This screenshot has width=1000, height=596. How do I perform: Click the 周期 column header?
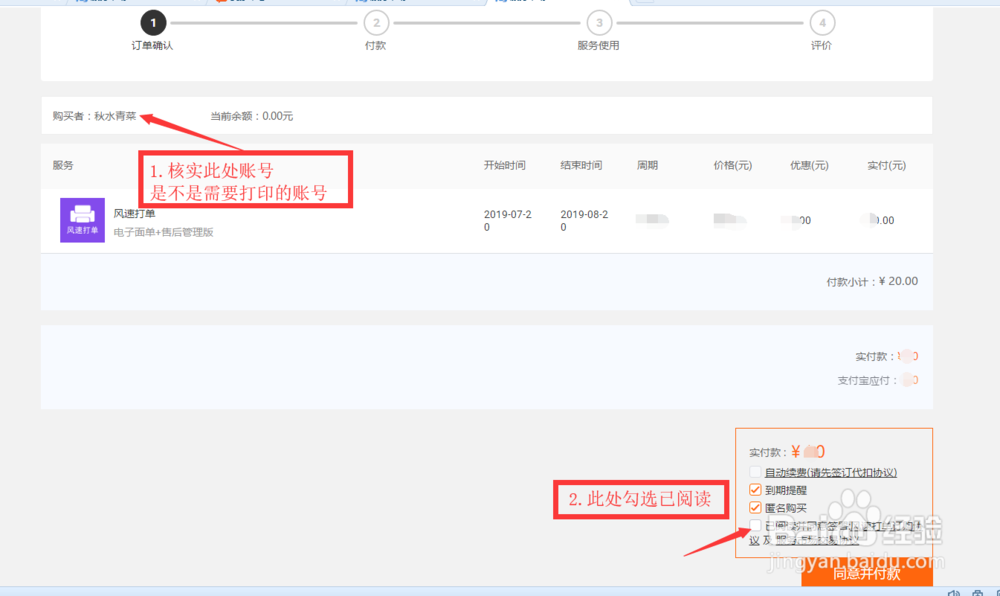point(647,165)
